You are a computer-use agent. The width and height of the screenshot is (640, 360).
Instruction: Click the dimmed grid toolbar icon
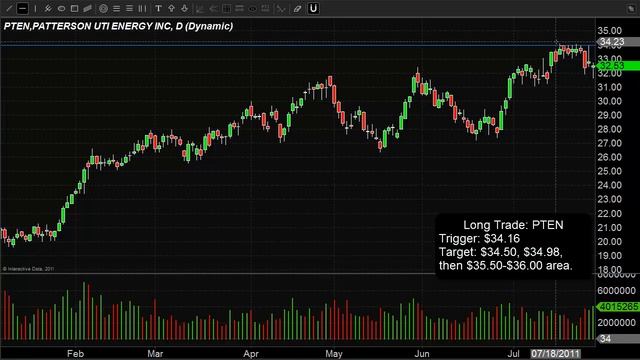227,8
